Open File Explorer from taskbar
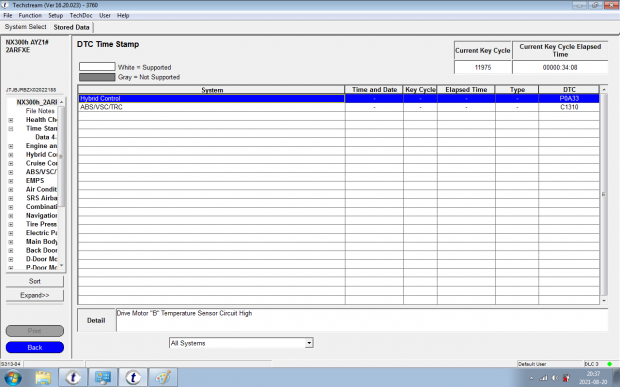This screenshot has width=620, height=387. [43, 378]
